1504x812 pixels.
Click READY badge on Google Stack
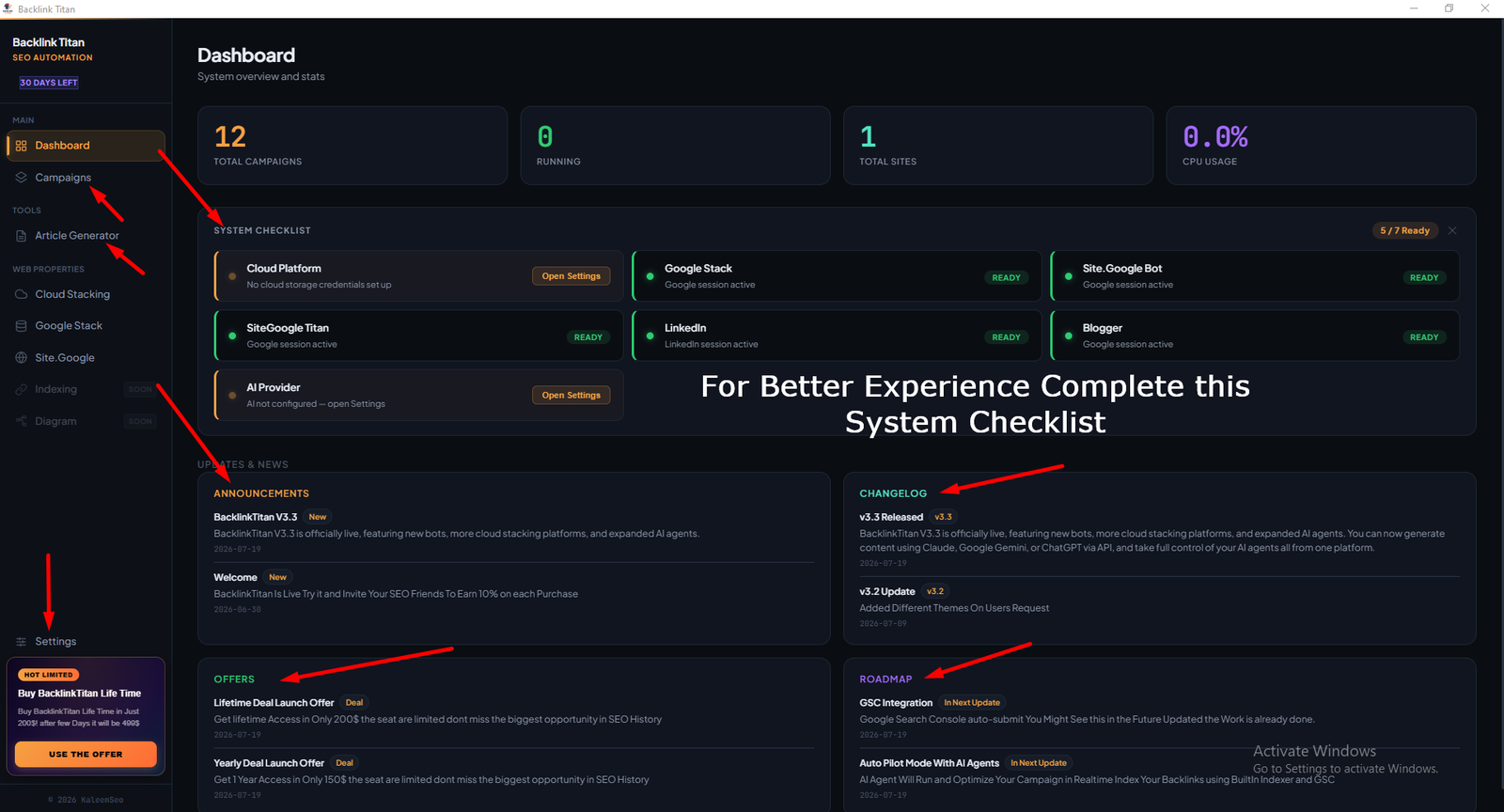tap(1006, 278)
